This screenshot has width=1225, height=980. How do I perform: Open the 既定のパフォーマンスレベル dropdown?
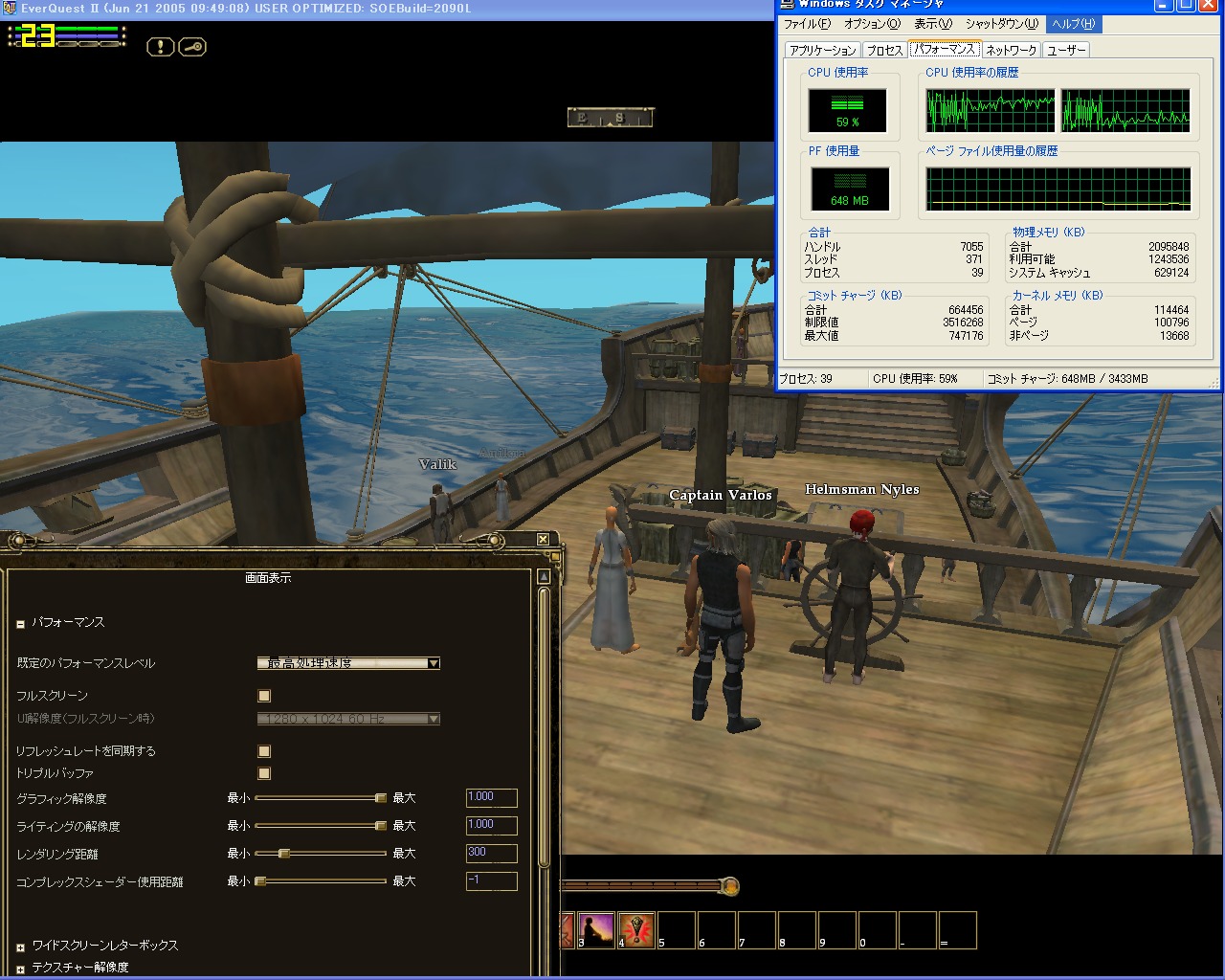(348, 663)
